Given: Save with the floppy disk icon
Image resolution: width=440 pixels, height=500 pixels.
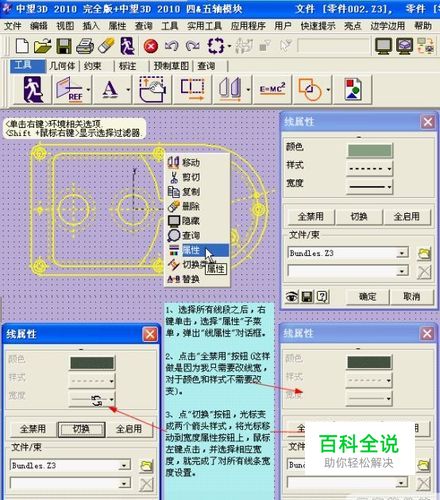Looking at the screenshot, I should pos(64,46).
